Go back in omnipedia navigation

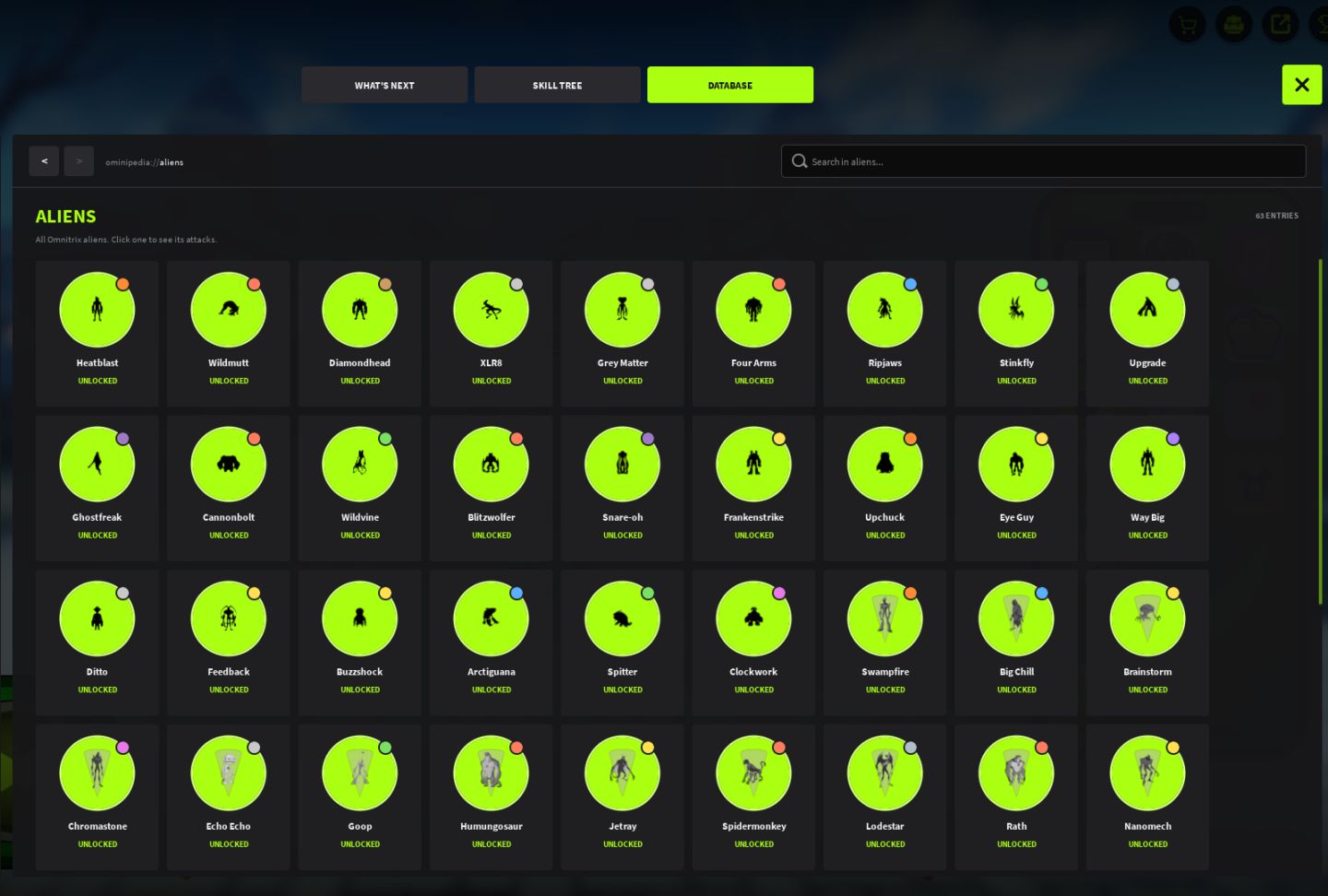pos(44,161)
